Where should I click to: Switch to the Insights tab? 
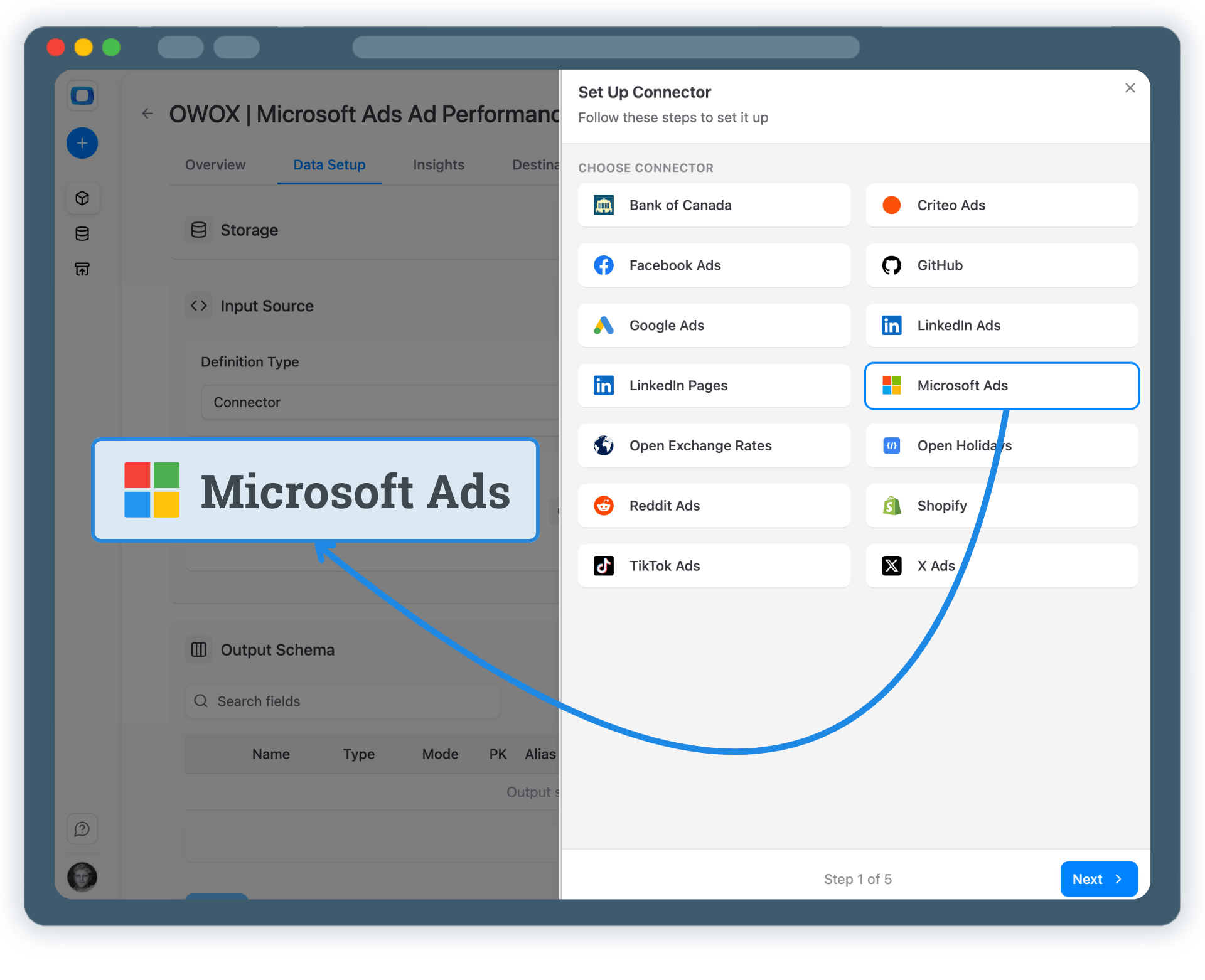438,164
